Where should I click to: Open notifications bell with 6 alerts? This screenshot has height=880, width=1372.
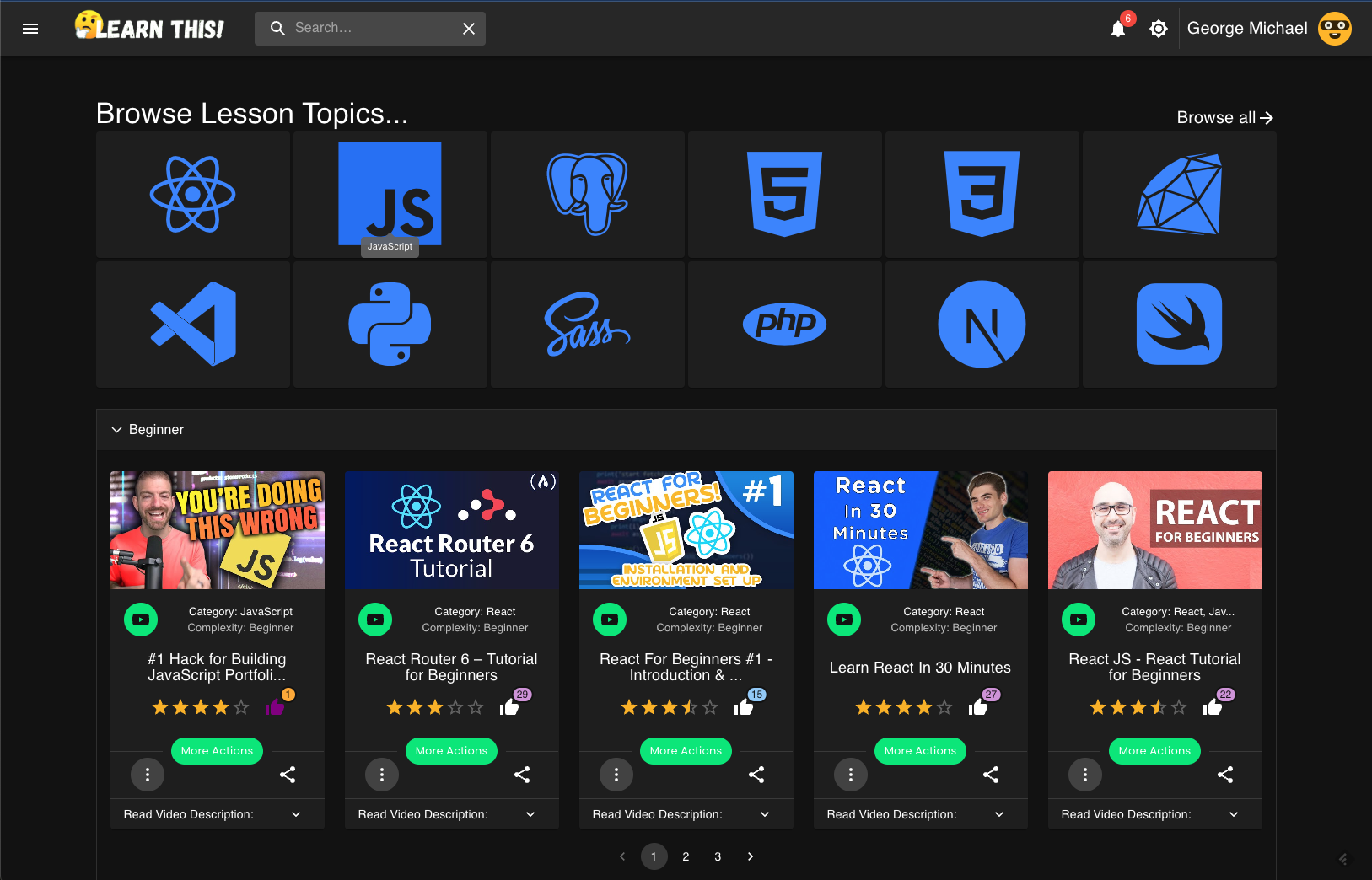coord(1118,29)
